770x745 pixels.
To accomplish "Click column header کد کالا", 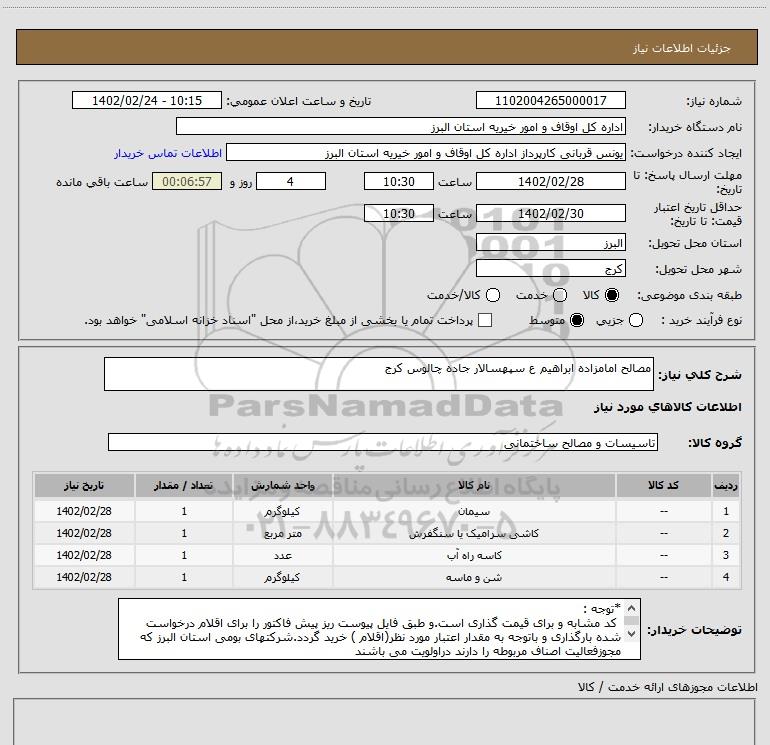I will pyautogui.click(x=663, y=485).
